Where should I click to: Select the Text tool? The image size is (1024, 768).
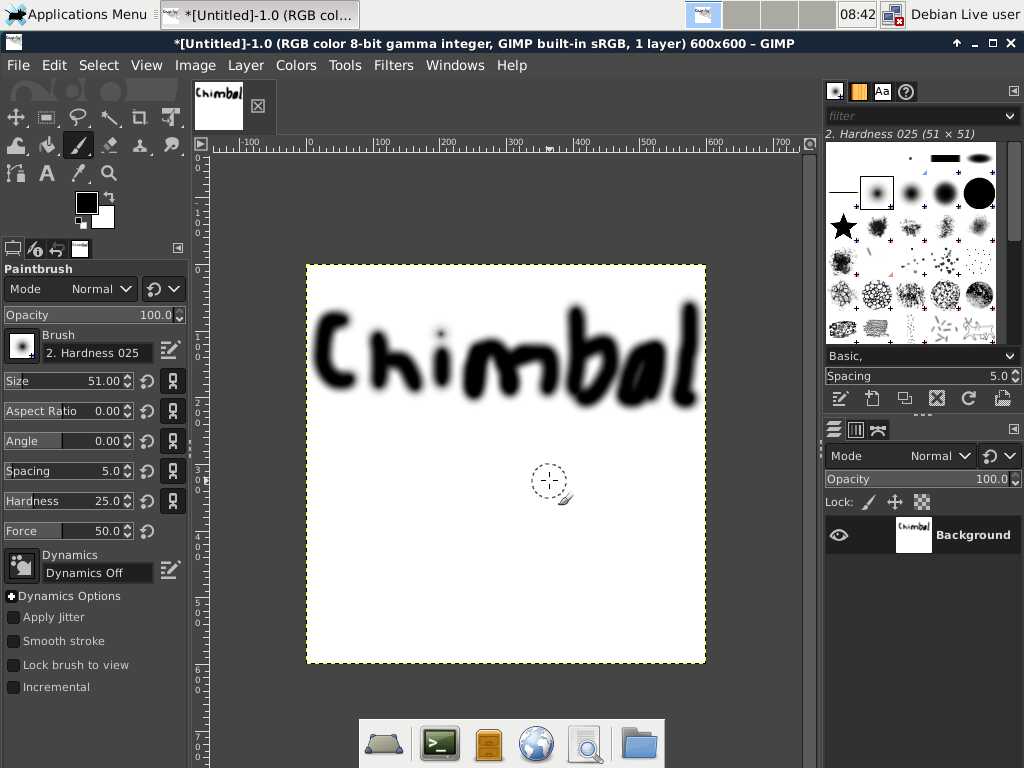pos(46,174)
